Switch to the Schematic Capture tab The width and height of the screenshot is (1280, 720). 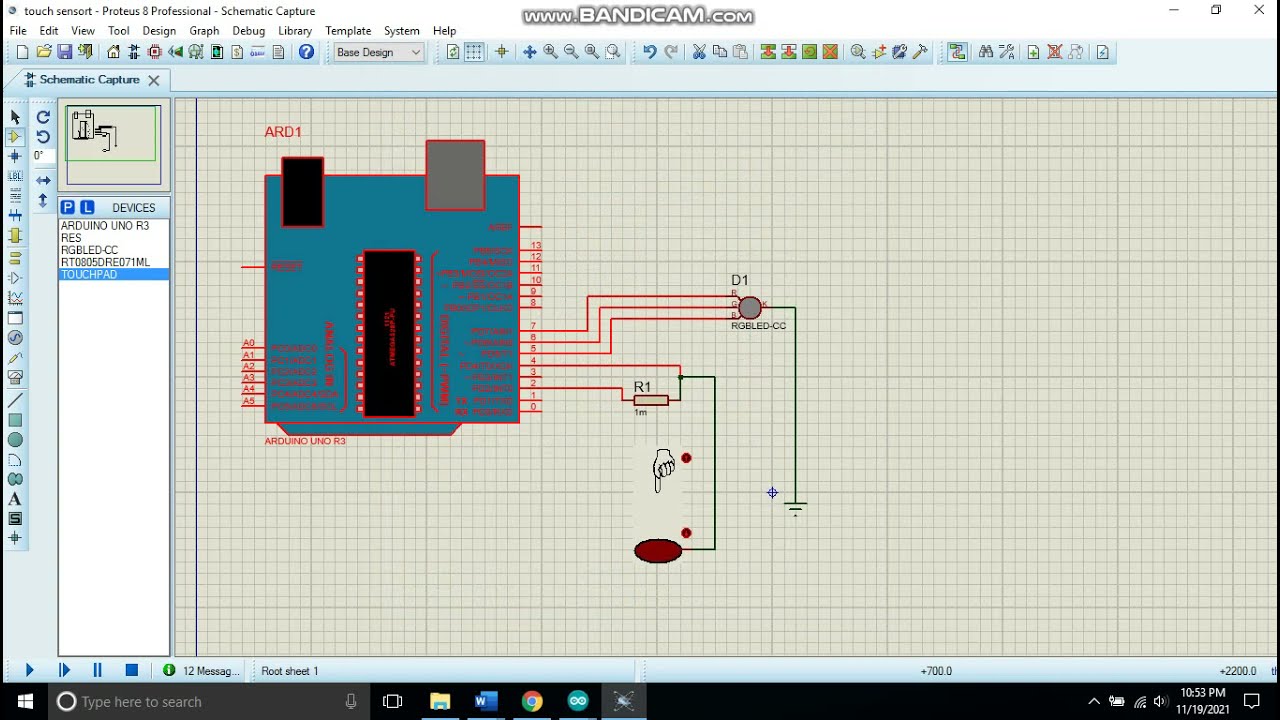[x=89, y=80]
